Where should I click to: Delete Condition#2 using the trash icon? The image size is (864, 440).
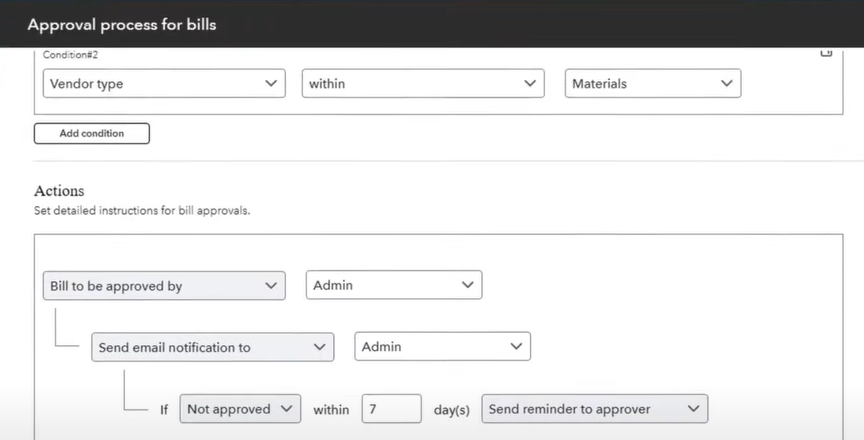click(x=826, y=53)
